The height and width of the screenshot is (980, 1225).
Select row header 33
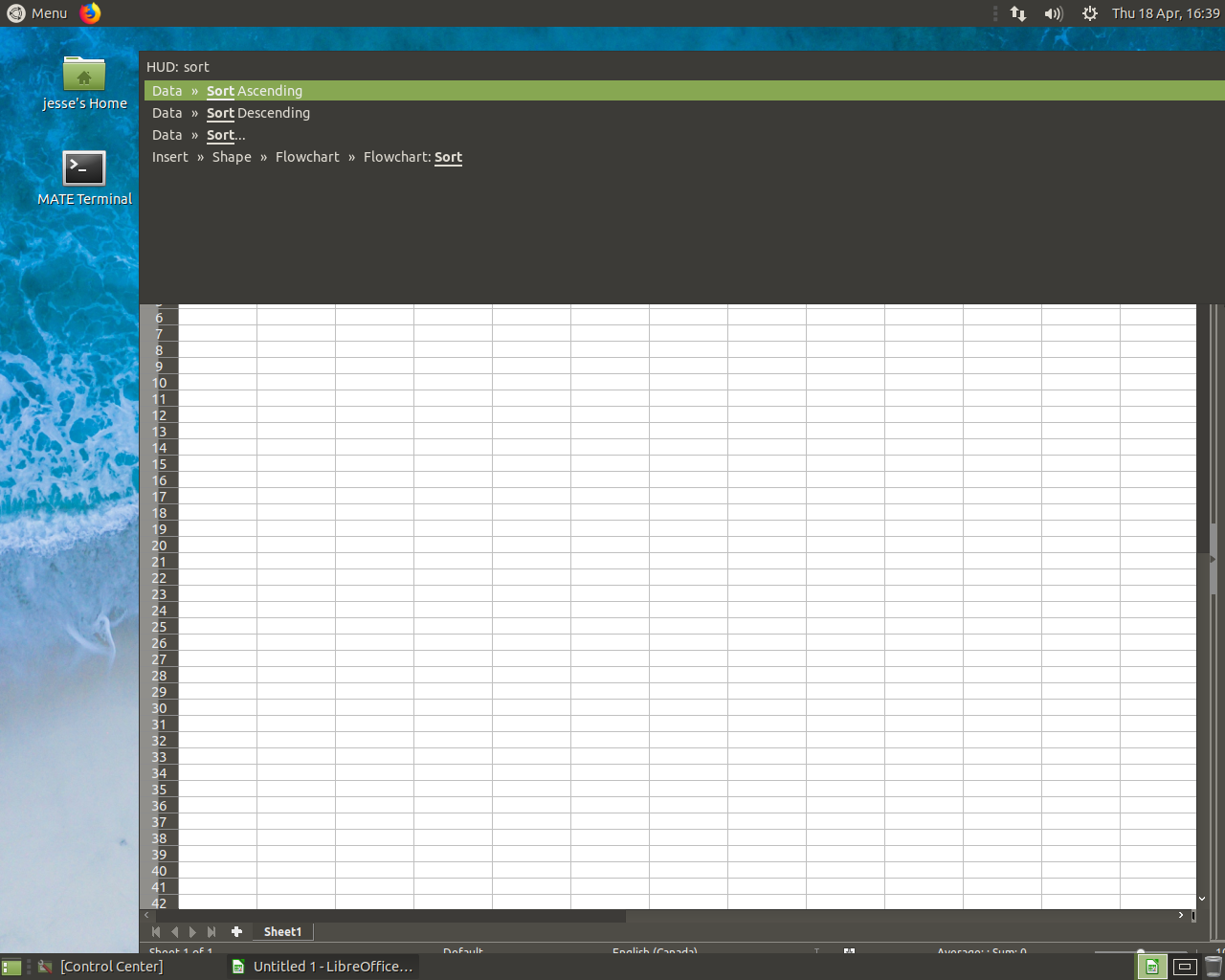pyautogui.click(x=159, y=757)
